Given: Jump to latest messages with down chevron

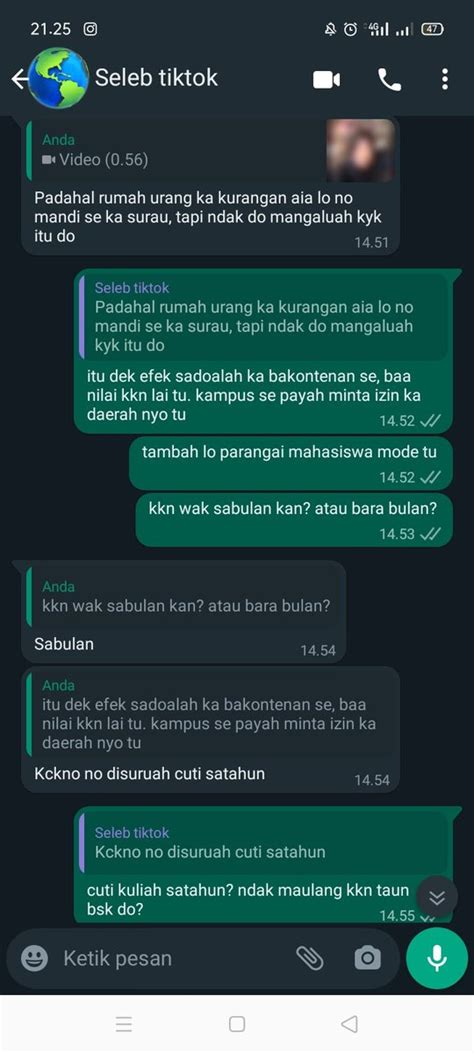Looking at the screenshot, I should click(x=437, y=897).
